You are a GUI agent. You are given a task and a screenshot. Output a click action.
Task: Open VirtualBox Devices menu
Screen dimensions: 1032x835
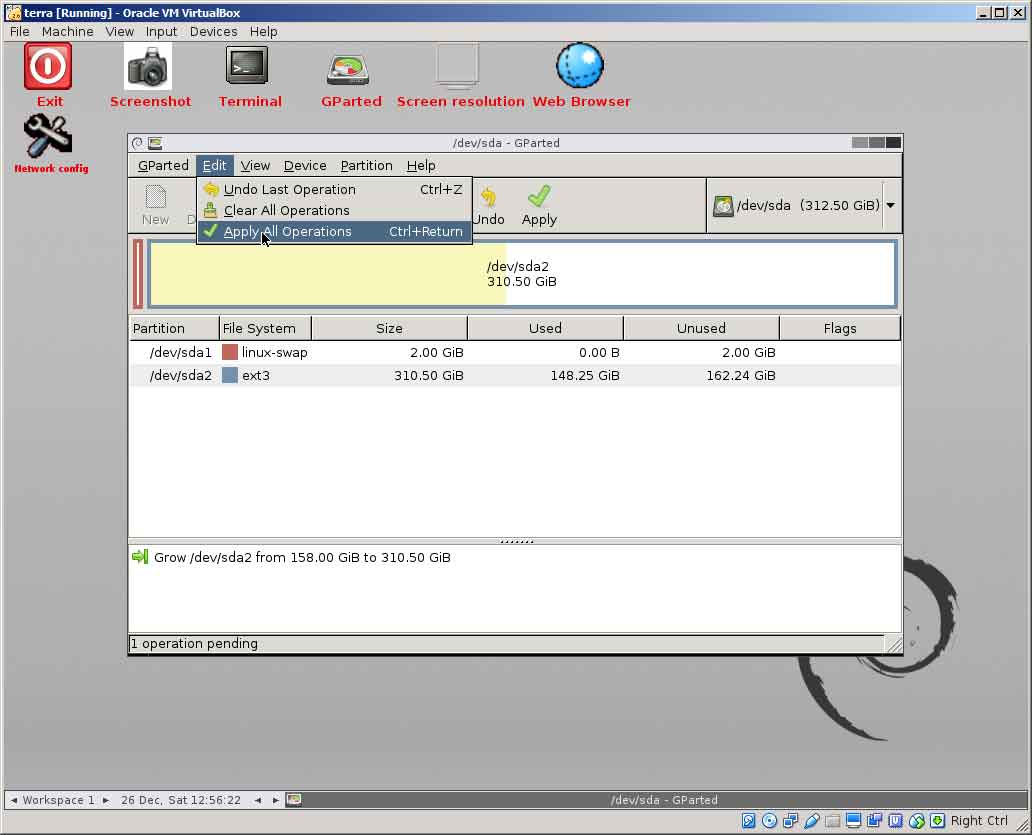[x=213, y=32]
